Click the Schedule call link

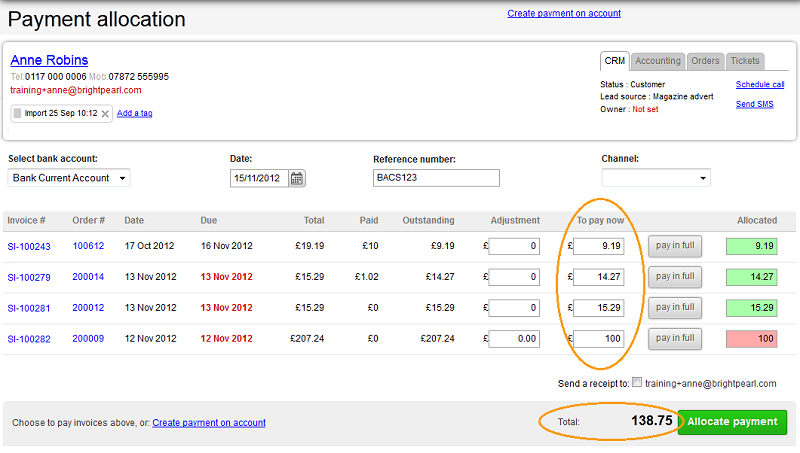pos(760,85)
